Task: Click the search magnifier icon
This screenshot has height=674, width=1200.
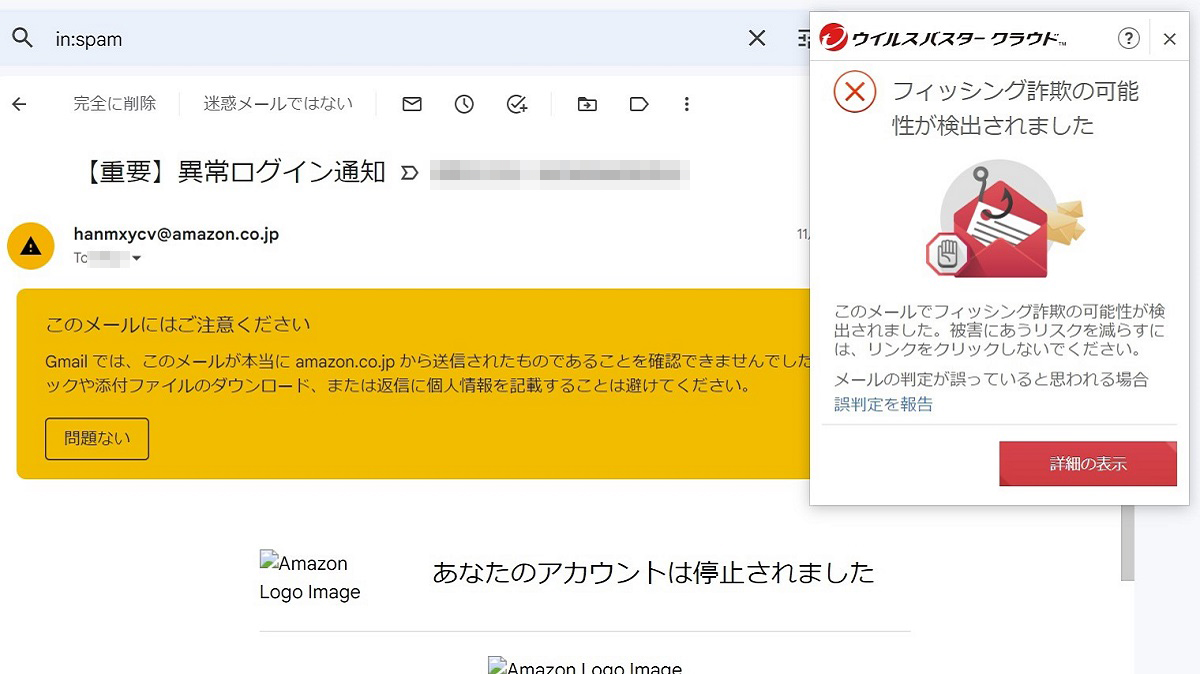Action: click(22, 38)
